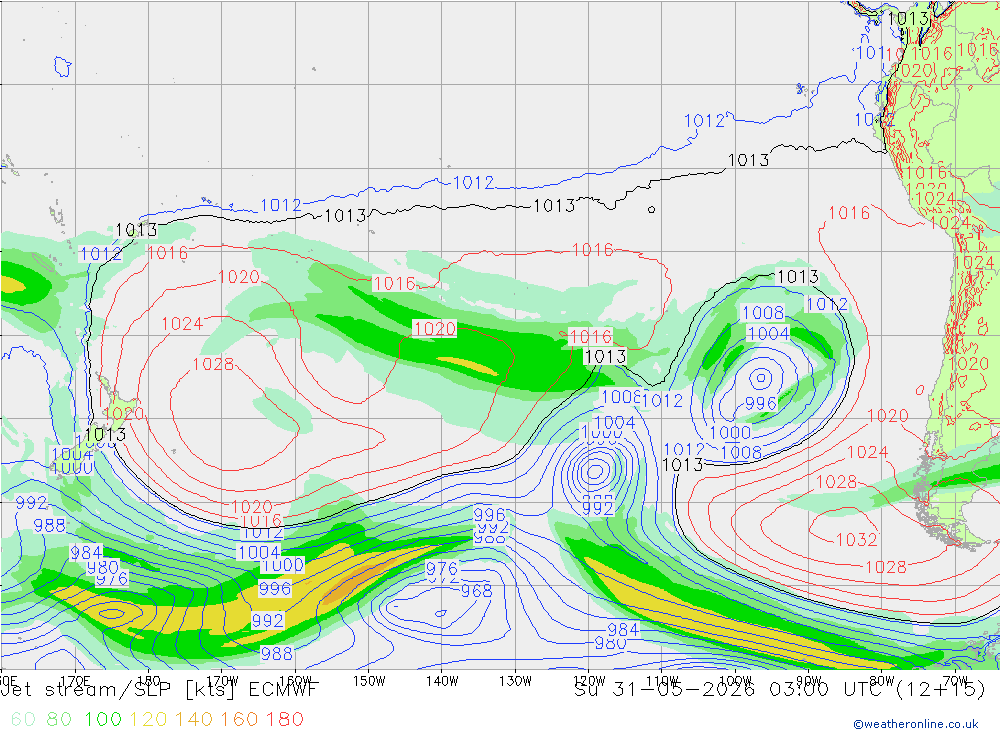Click the 90W longitude label
This screenshot has height=733, width=1000.
point(809,680)
